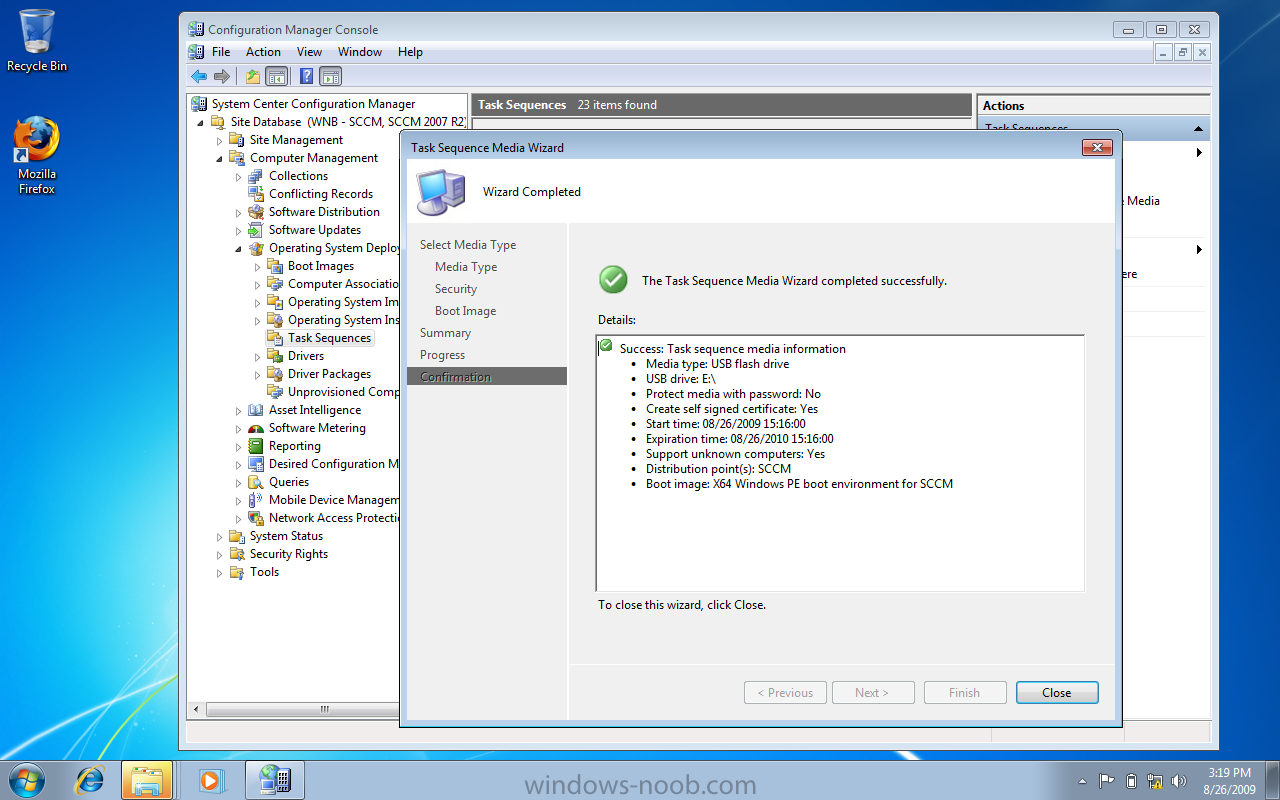Image resolution: width=1280 pixels, height=800 pixels.
Task: Select the Queries node icon
Action: point(256,482)
